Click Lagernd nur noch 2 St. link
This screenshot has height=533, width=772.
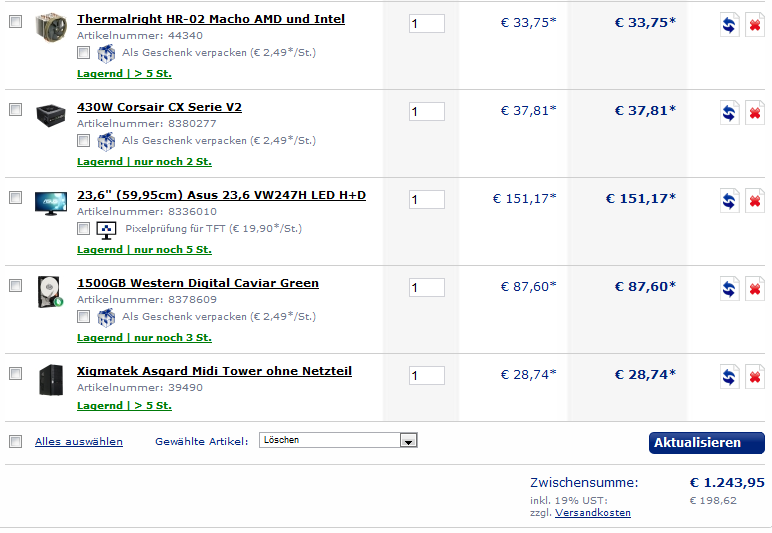[144, 162]
